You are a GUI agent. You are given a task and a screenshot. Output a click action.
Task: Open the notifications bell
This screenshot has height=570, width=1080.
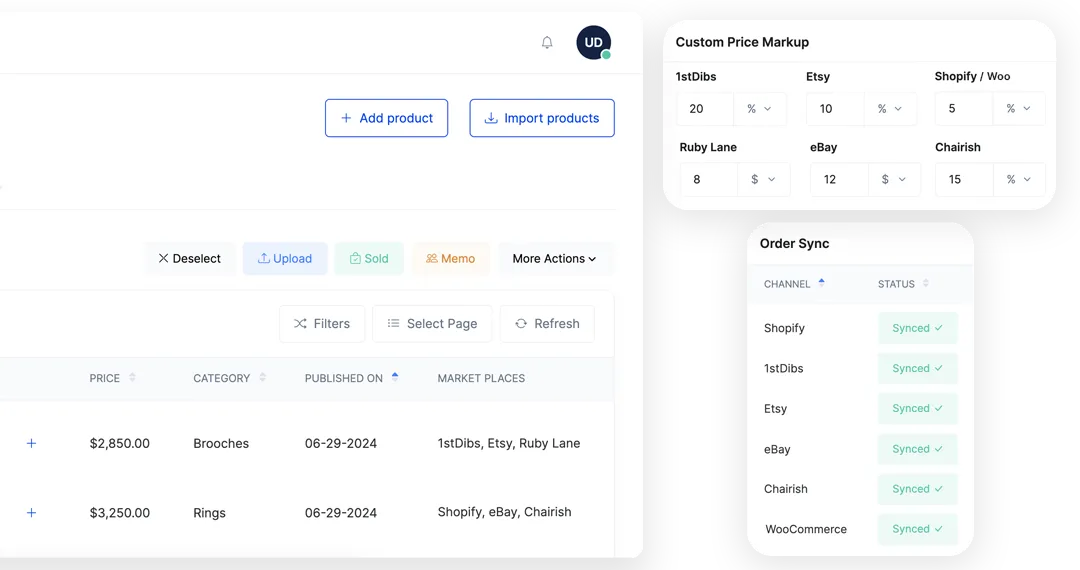coord(547,43)
